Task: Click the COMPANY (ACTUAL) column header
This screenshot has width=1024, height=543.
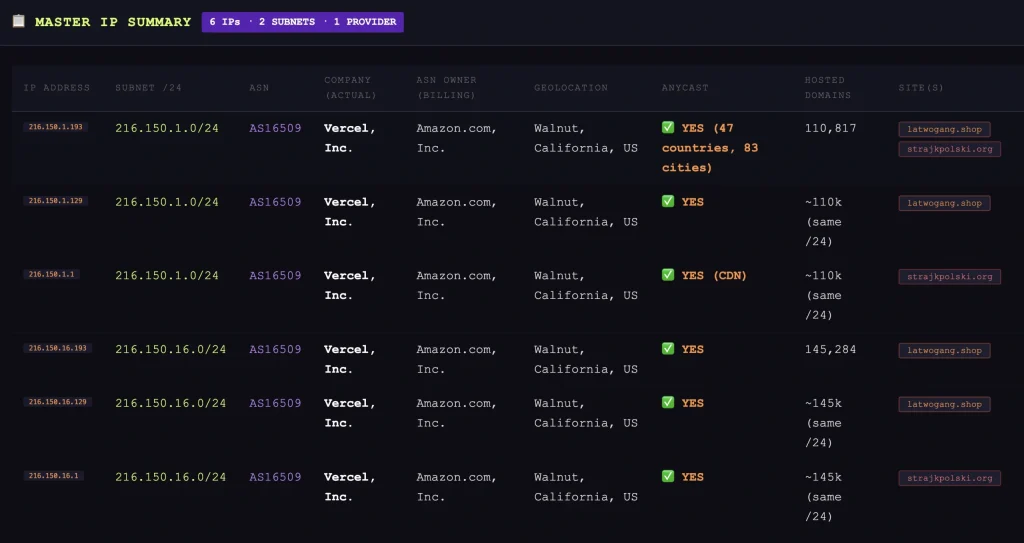Action: click(351, 88)
